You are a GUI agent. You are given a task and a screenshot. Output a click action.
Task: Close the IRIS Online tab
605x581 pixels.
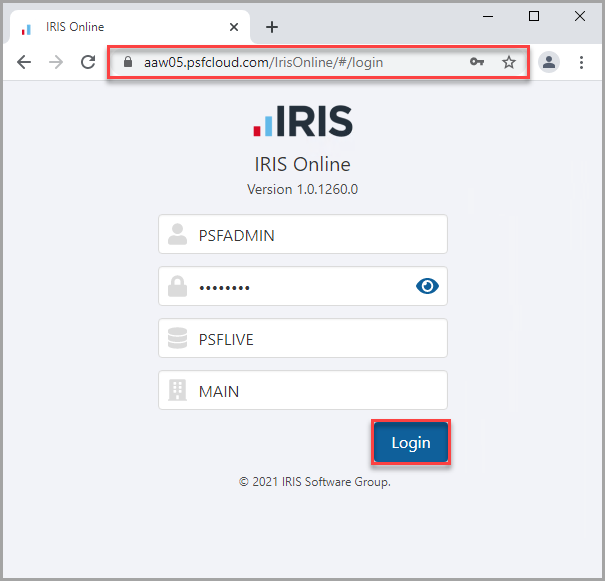[x=234, y=27]
